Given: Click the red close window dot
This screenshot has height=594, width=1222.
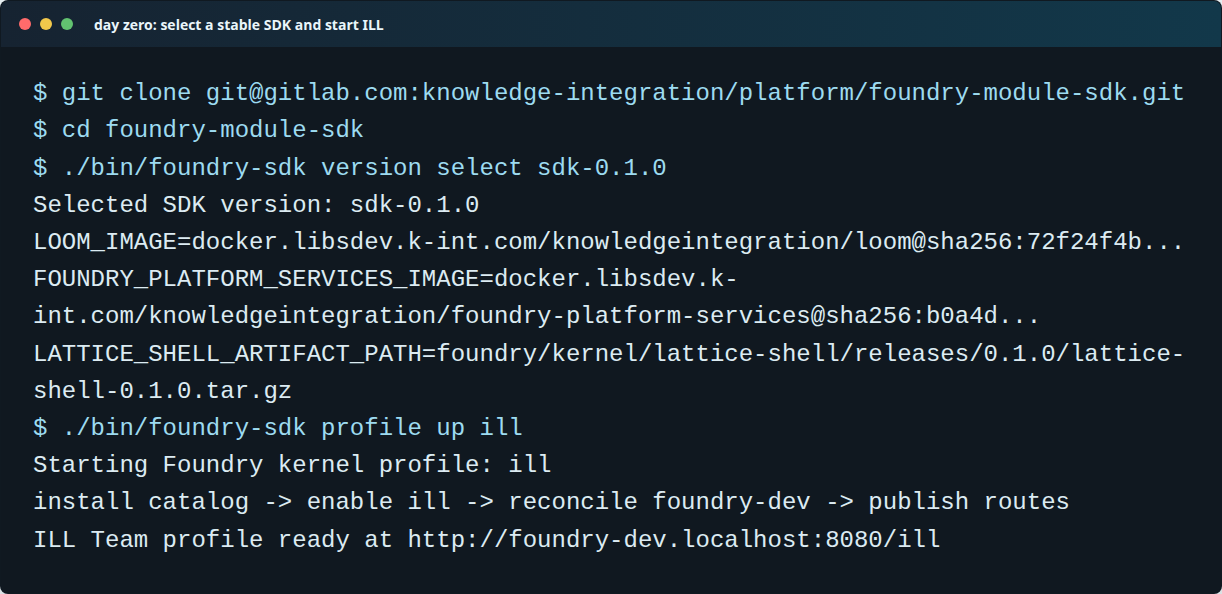Looking at the screenshot, I should [x=24, y=24].
